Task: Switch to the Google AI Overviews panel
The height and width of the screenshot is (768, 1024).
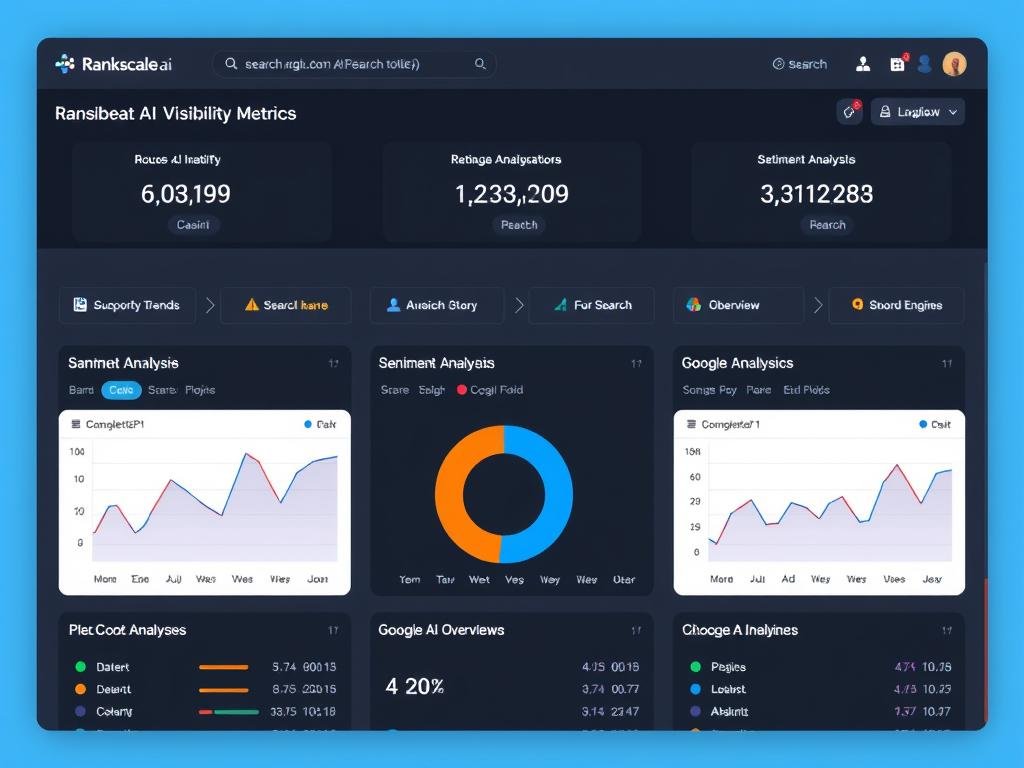Action: (442, 630)
